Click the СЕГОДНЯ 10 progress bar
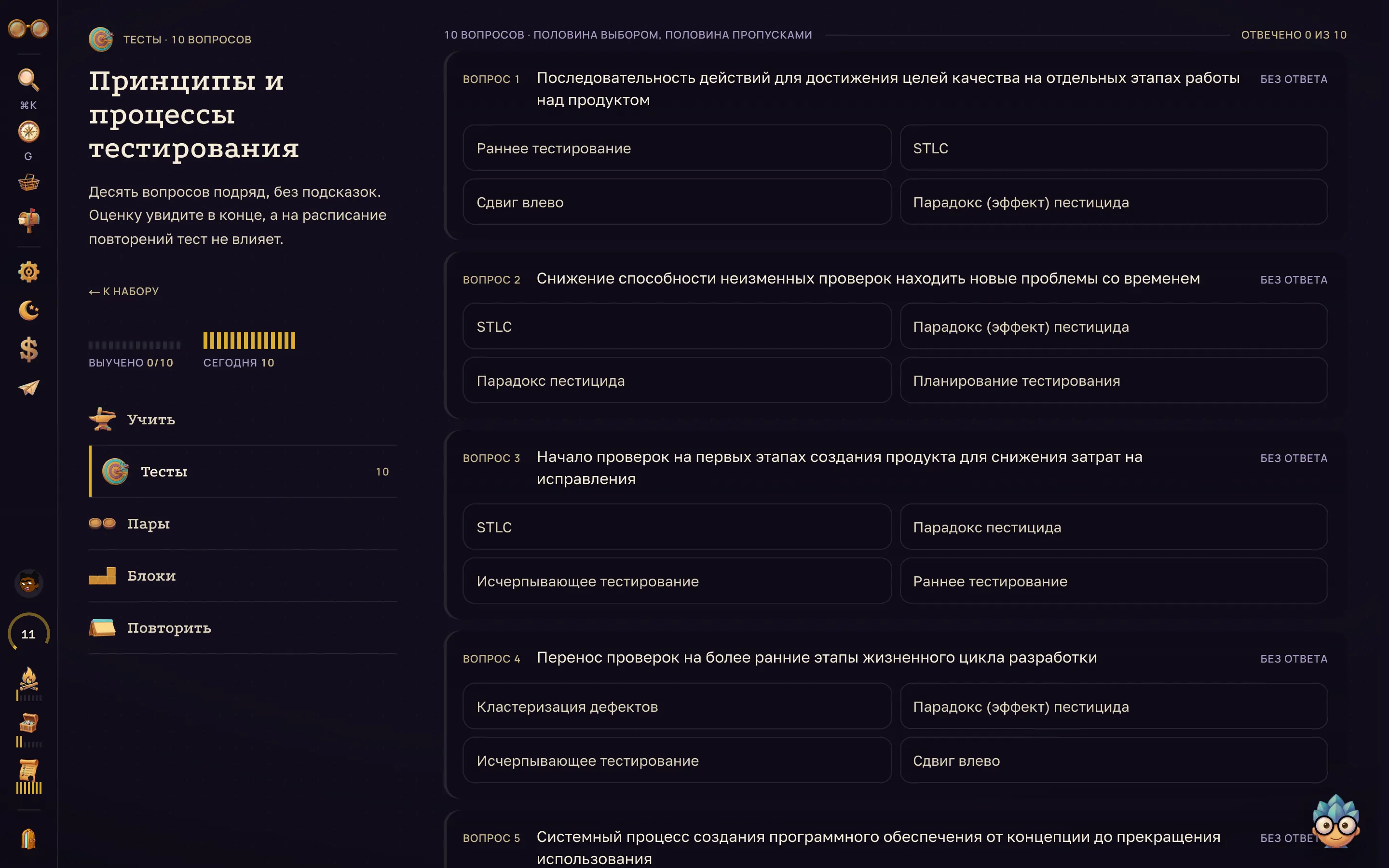This screenshot has height=868, width=1389. coord(249,340)
